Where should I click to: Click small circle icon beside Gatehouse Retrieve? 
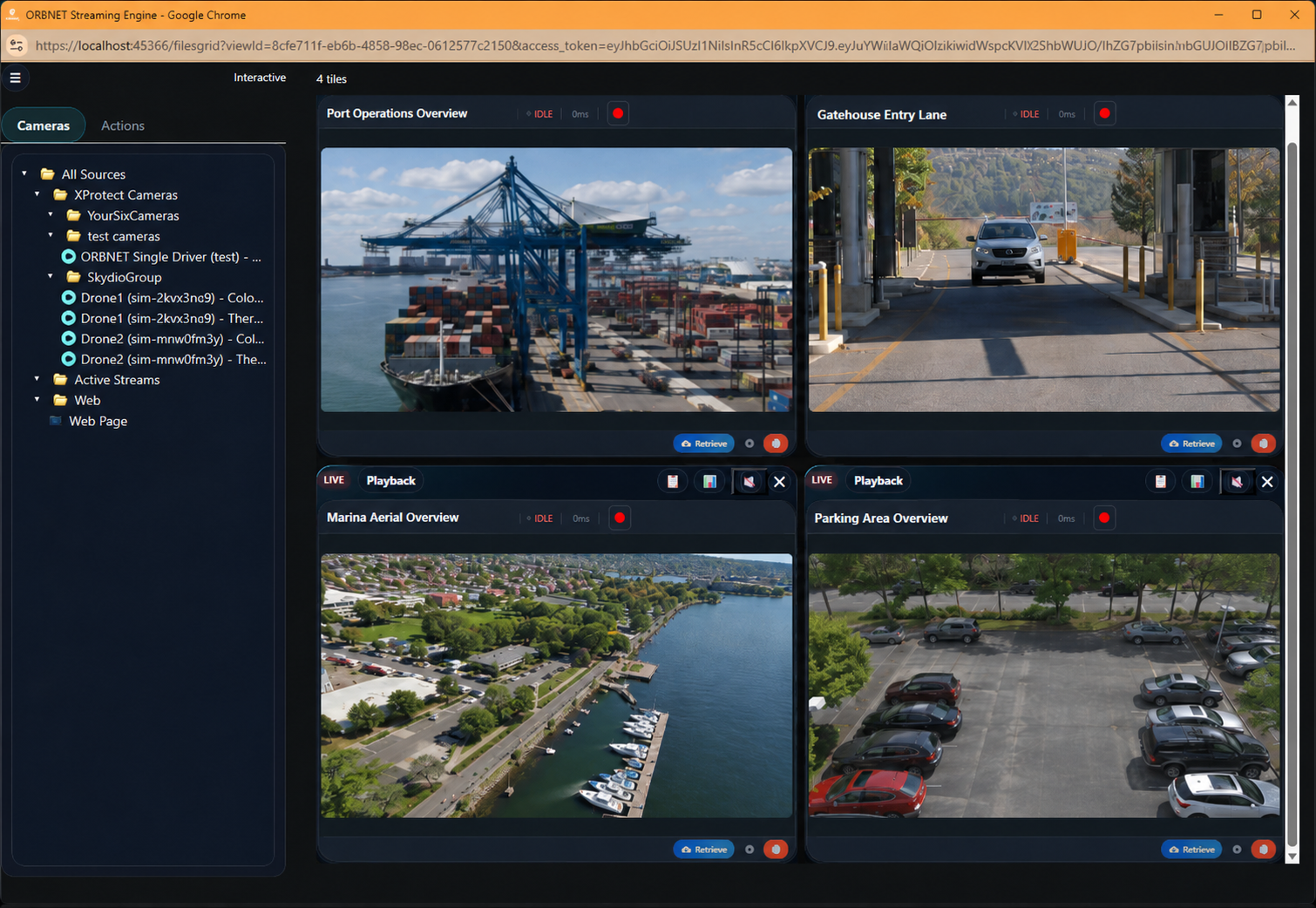[x=1237, y=444]
